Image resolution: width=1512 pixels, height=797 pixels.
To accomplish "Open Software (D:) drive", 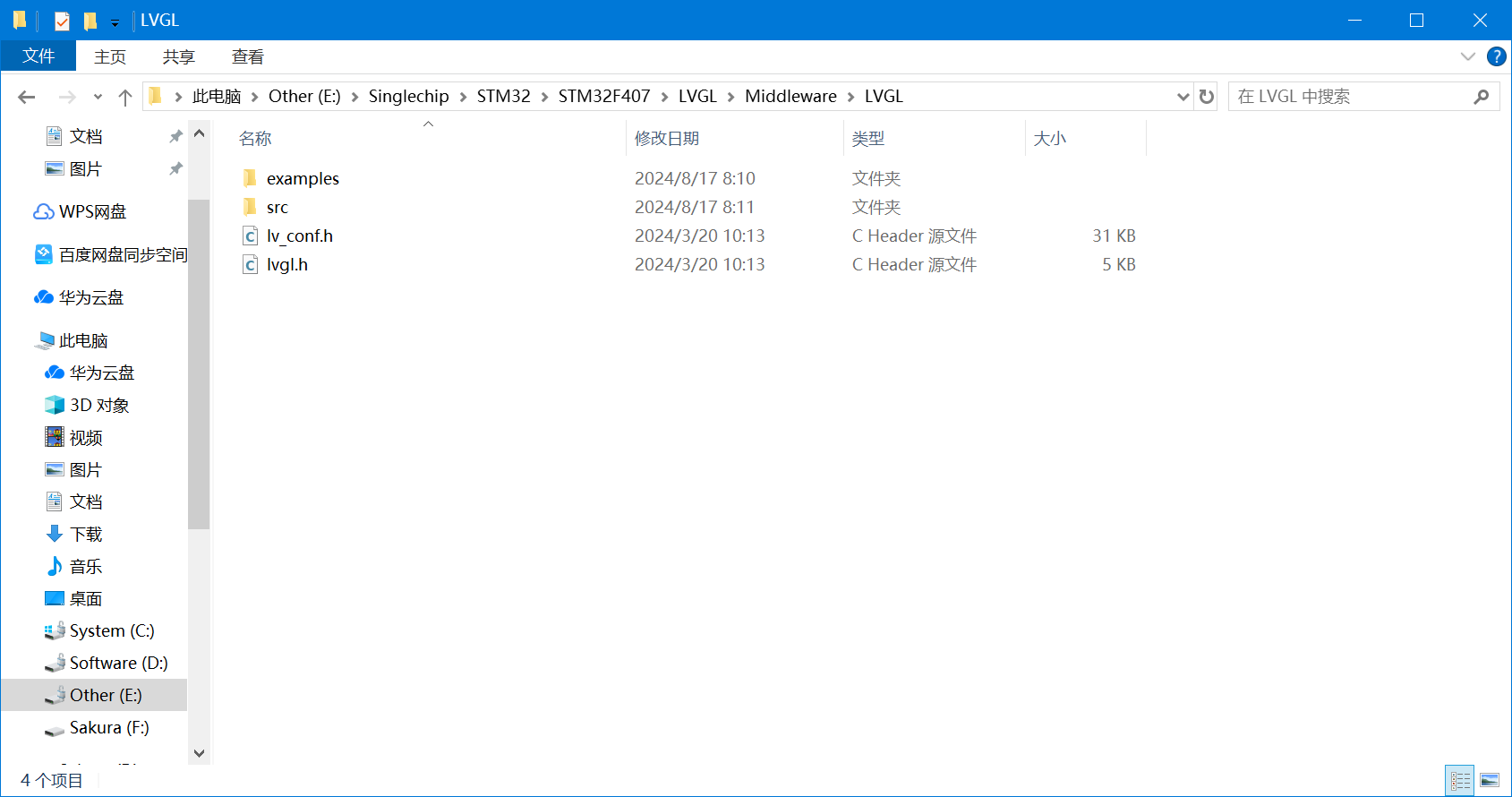I will 118,663.
